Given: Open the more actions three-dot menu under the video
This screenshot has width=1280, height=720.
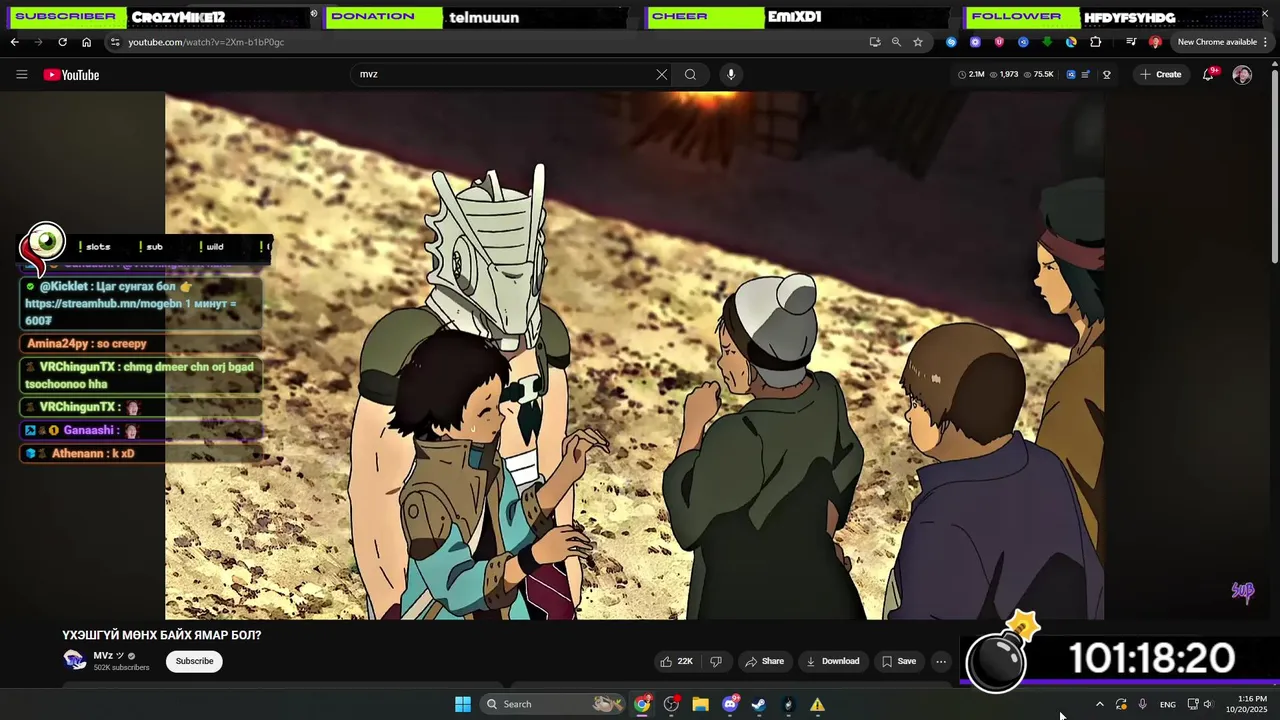Looking at the screenshot, I should pos(940,661).
